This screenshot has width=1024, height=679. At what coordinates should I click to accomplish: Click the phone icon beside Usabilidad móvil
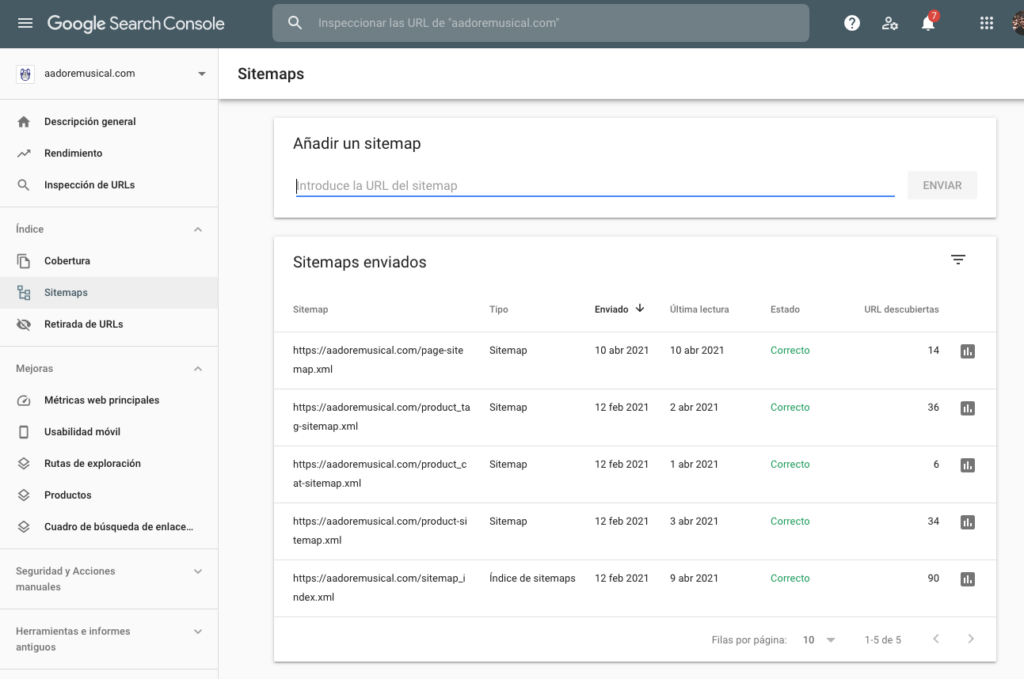pos(24,432)
